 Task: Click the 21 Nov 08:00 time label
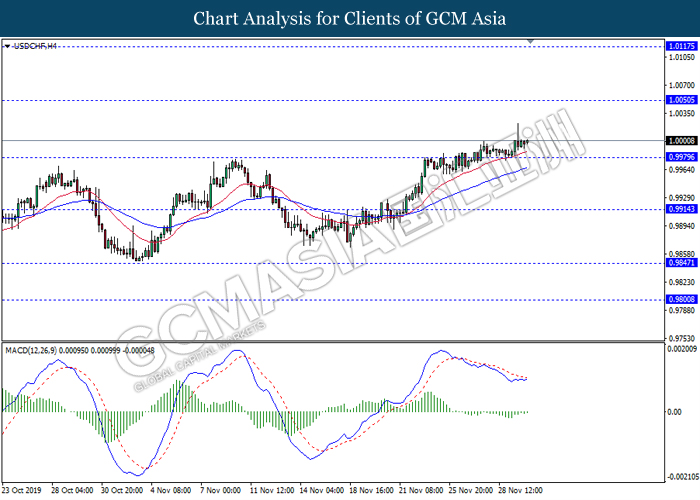(421, 490)
